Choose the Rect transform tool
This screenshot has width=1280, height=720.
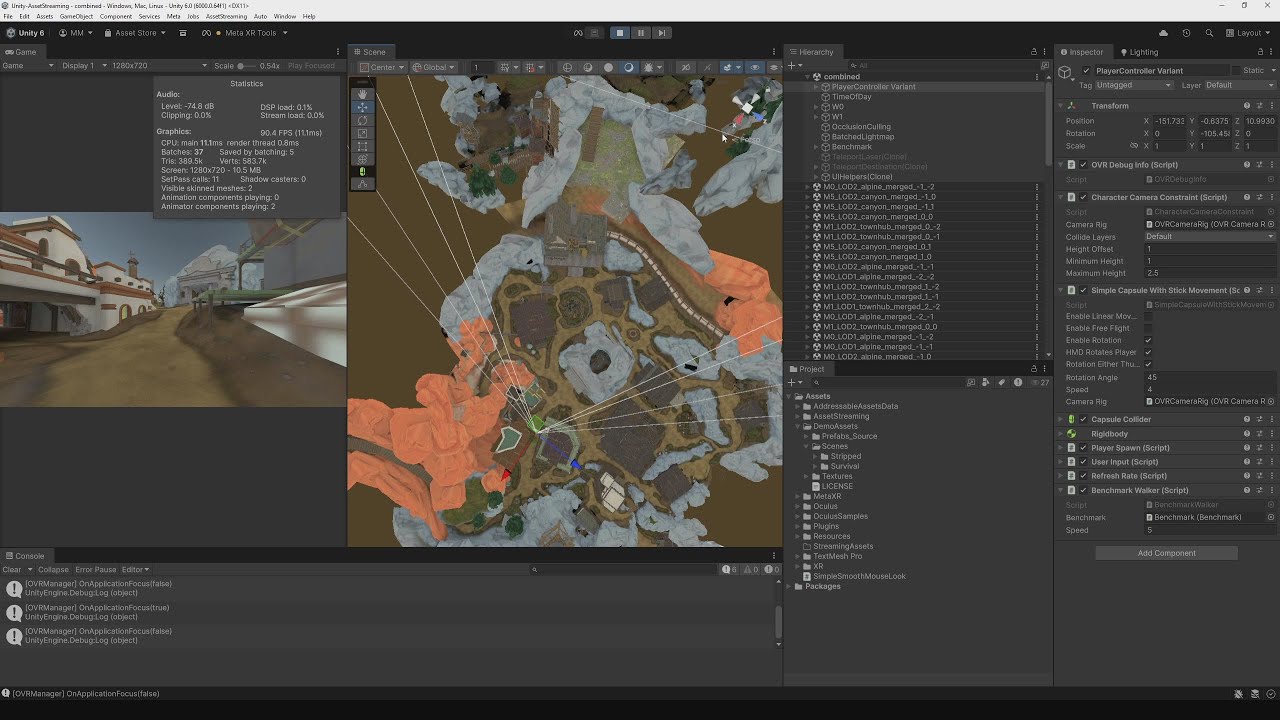(x=362, y=146)
